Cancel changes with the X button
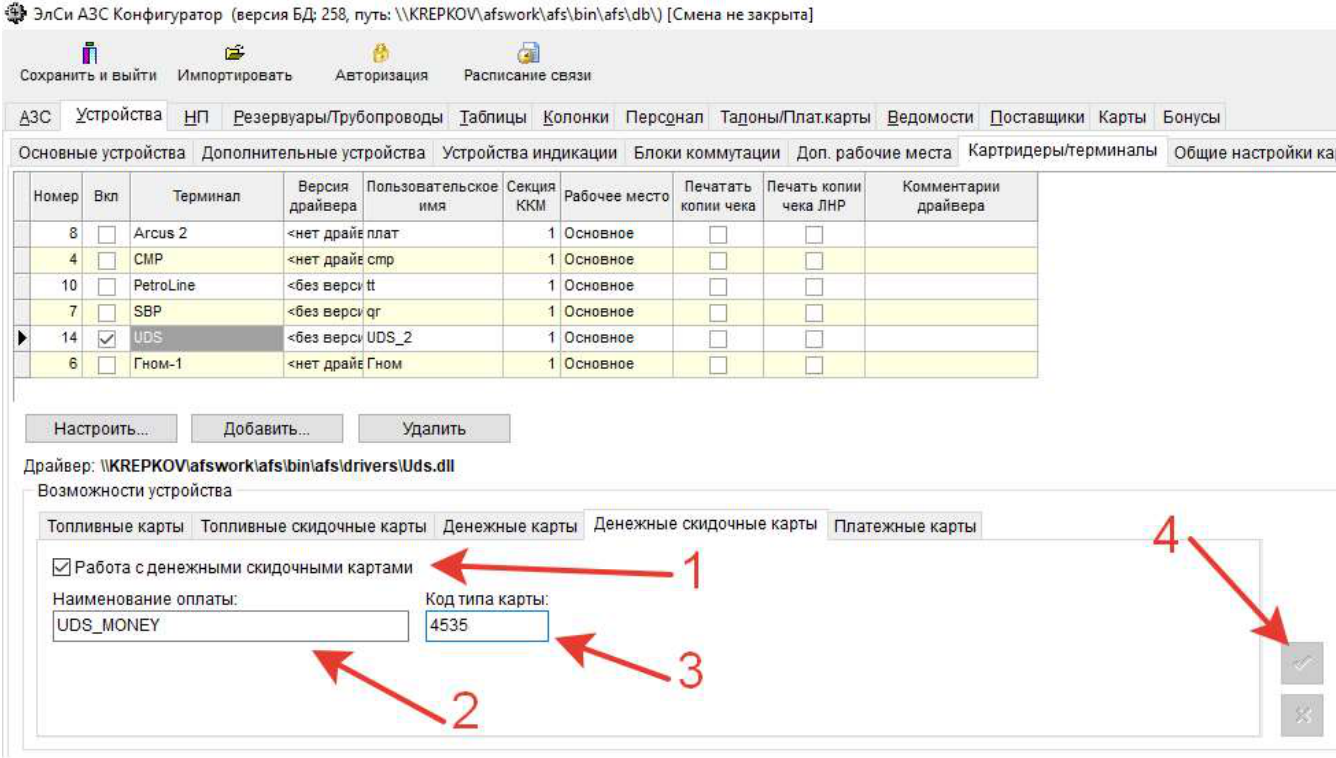 [1302, 714]
